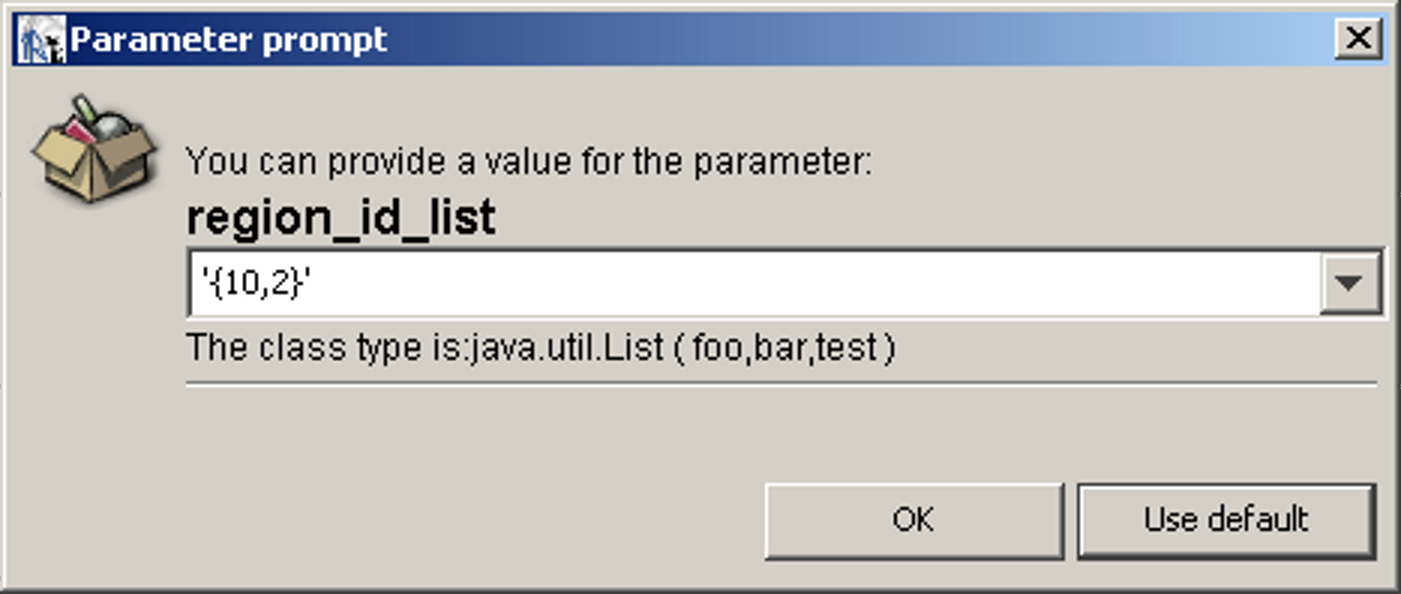Expand the region_id_list value dropdown
This screenshot has height=594, width=1401.
pyautogui.click(x=1350, y=284)
